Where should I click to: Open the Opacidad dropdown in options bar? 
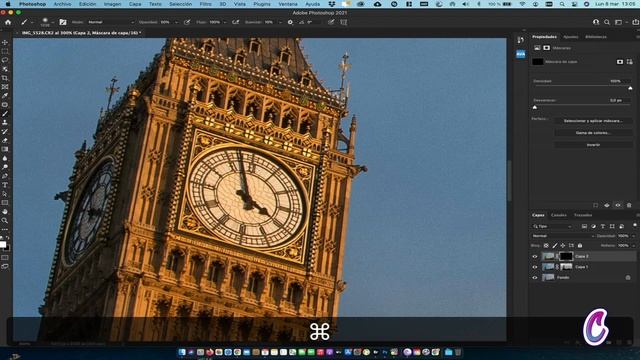176,22
